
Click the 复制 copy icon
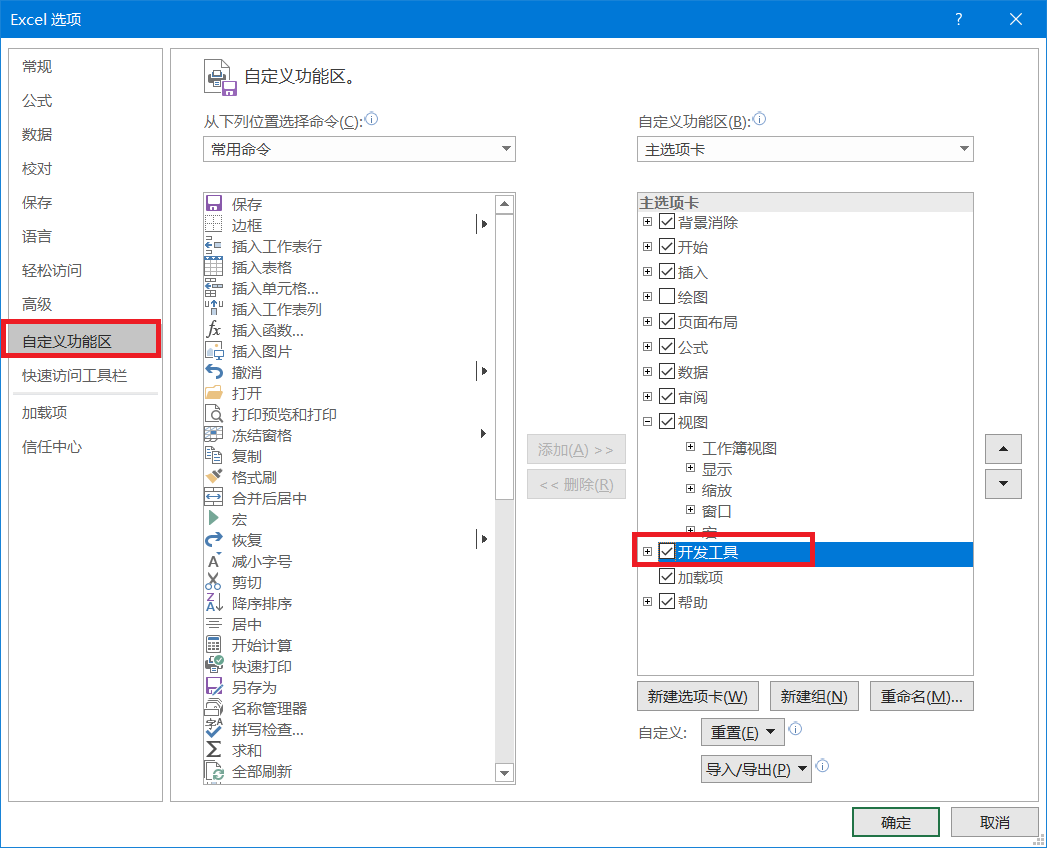click(214, 456)
